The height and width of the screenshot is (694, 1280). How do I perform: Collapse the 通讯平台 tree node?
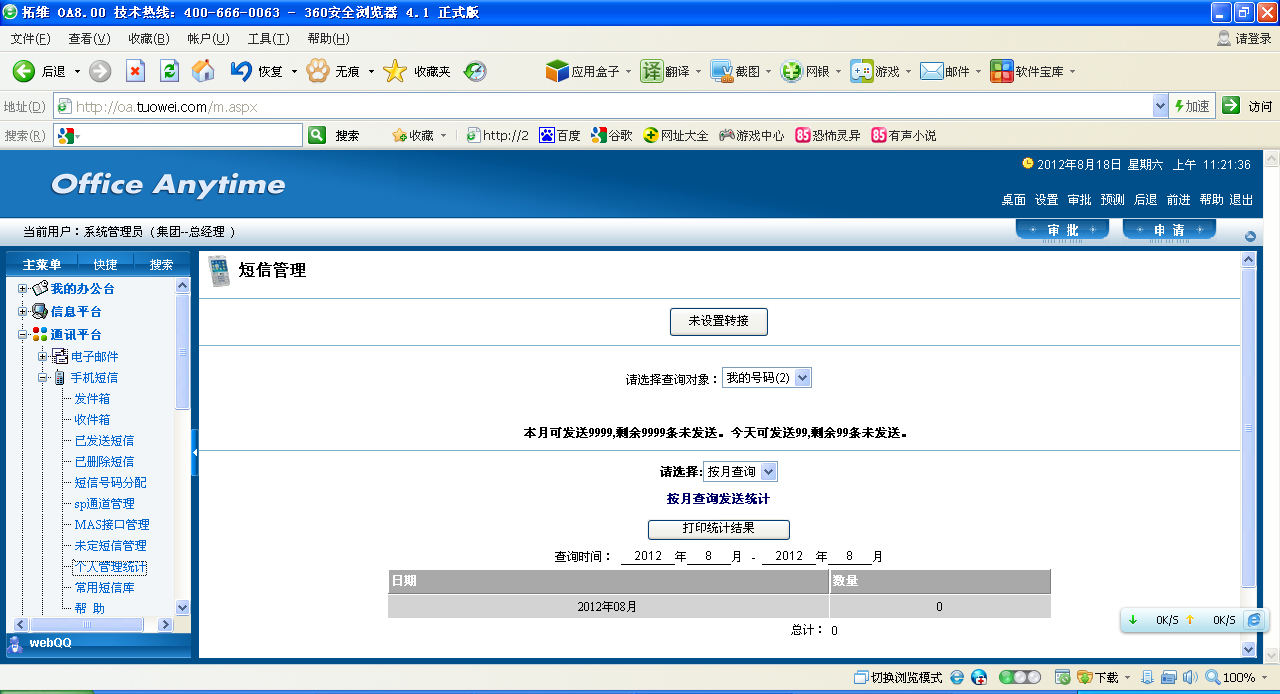point(23,335)
